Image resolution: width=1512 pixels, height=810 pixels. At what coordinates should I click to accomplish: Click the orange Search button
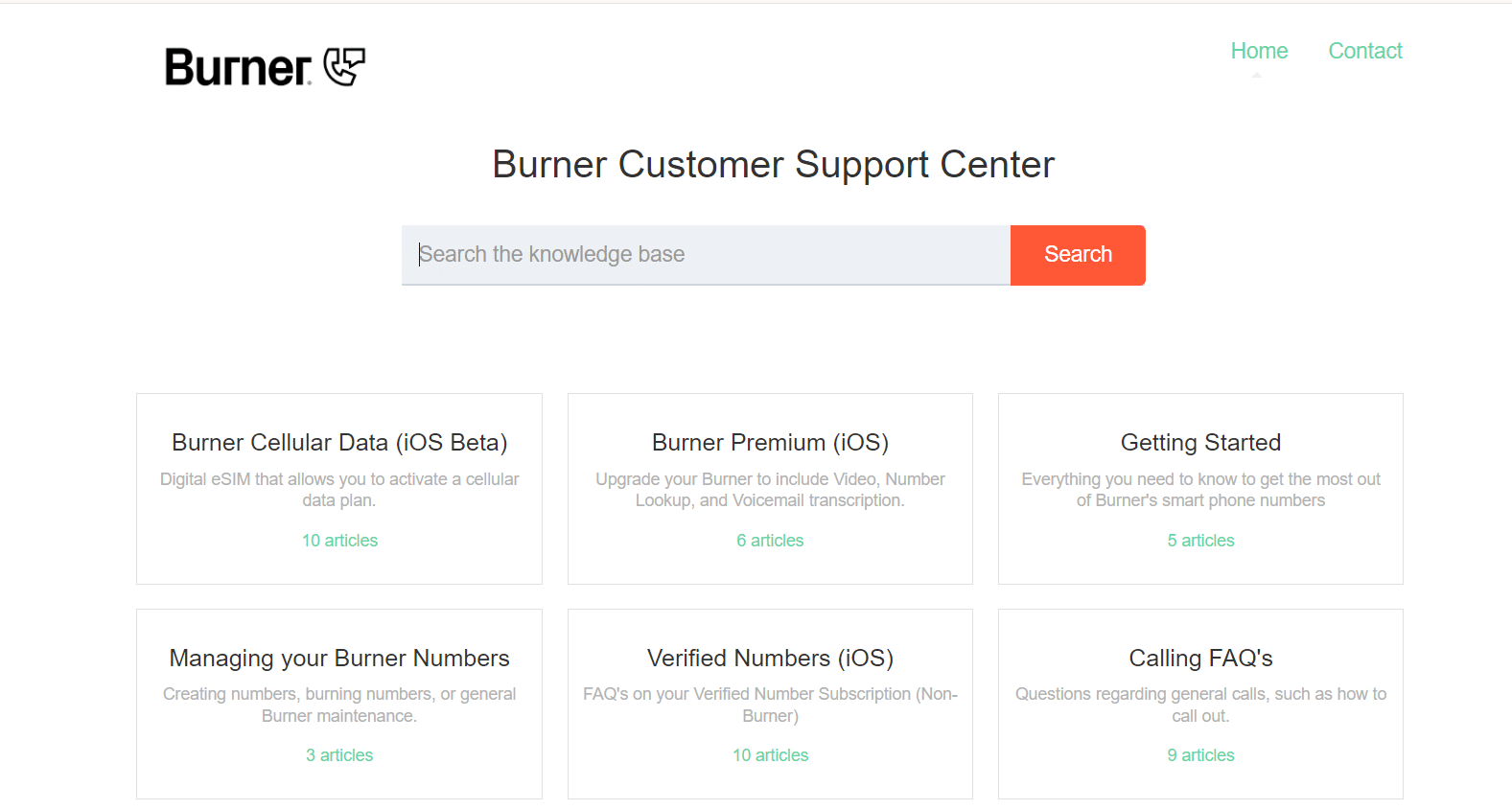click(1078, 255)
